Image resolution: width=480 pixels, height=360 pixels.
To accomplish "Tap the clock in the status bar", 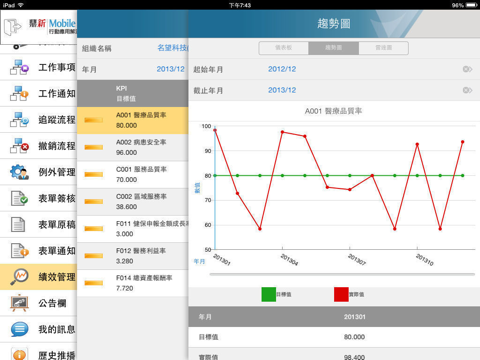I will click(x=240, y=5).
